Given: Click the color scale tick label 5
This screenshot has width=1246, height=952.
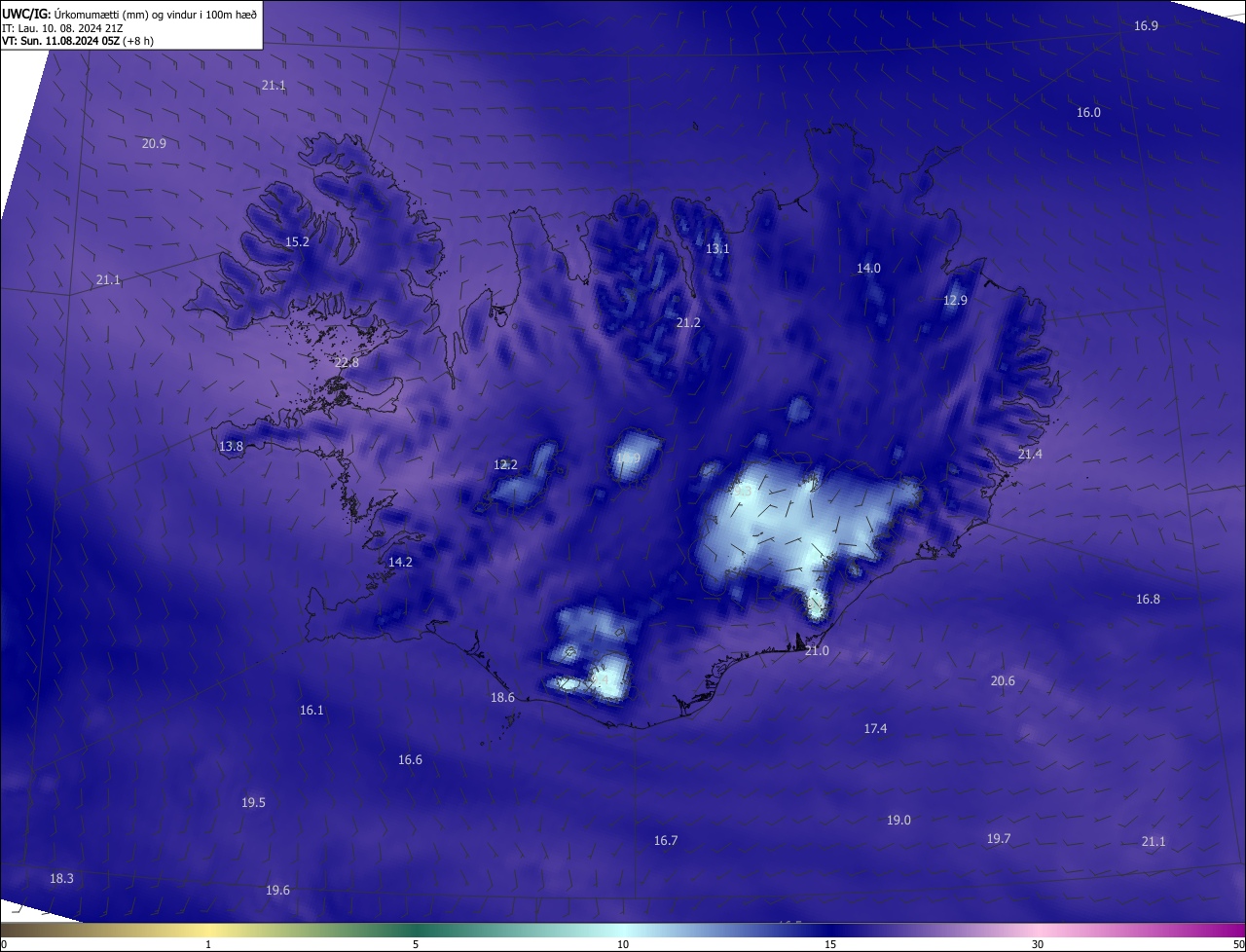Looking at the screenshot, I should click(416, 945).
